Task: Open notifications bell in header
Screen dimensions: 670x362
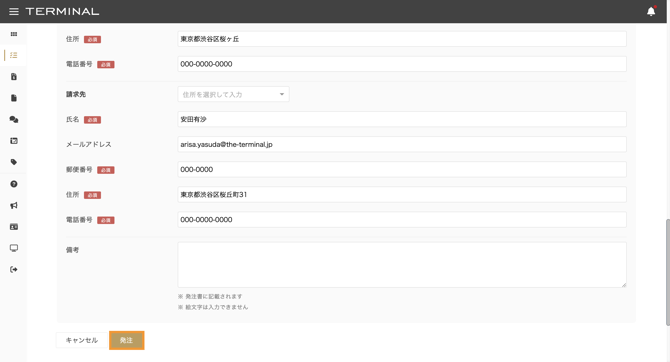Action: tap(651, 12)
